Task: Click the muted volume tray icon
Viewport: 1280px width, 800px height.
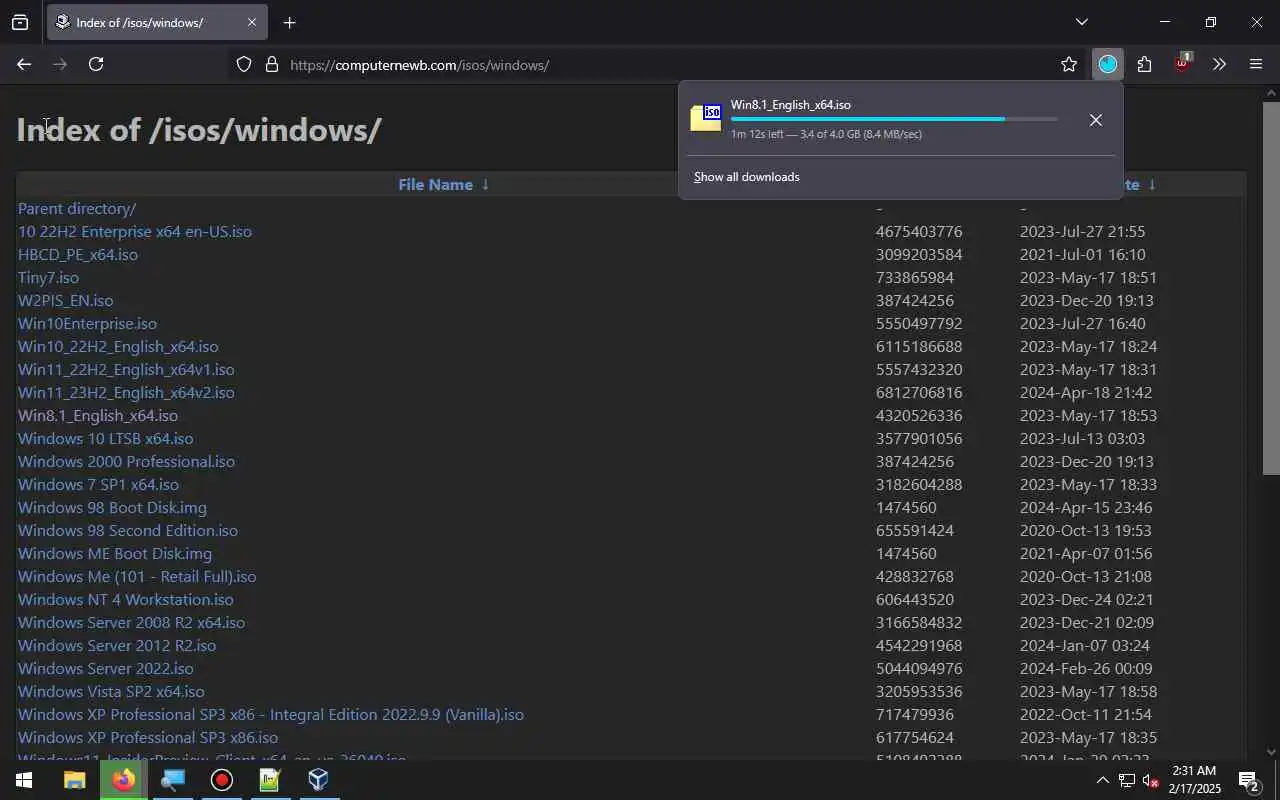Action: tap(1151, 780)
